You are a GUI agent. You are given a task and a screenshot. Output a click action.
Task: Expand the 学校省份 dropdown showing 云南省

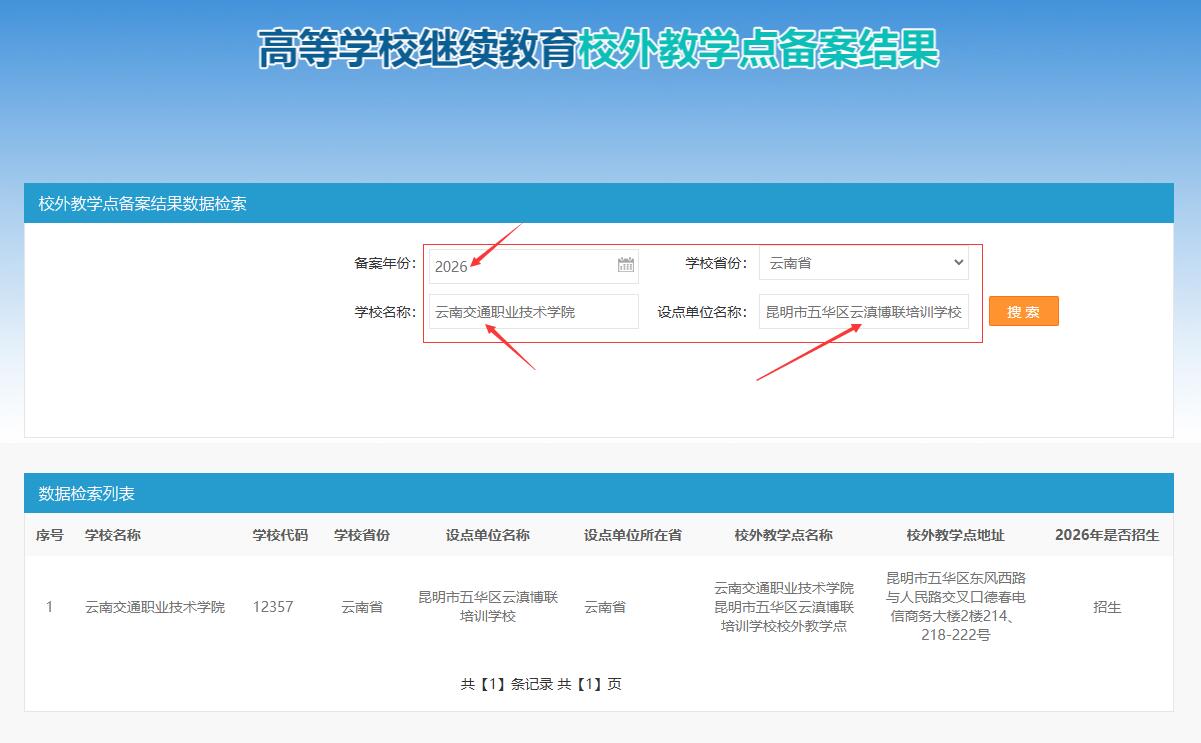(x=864, y=263)
